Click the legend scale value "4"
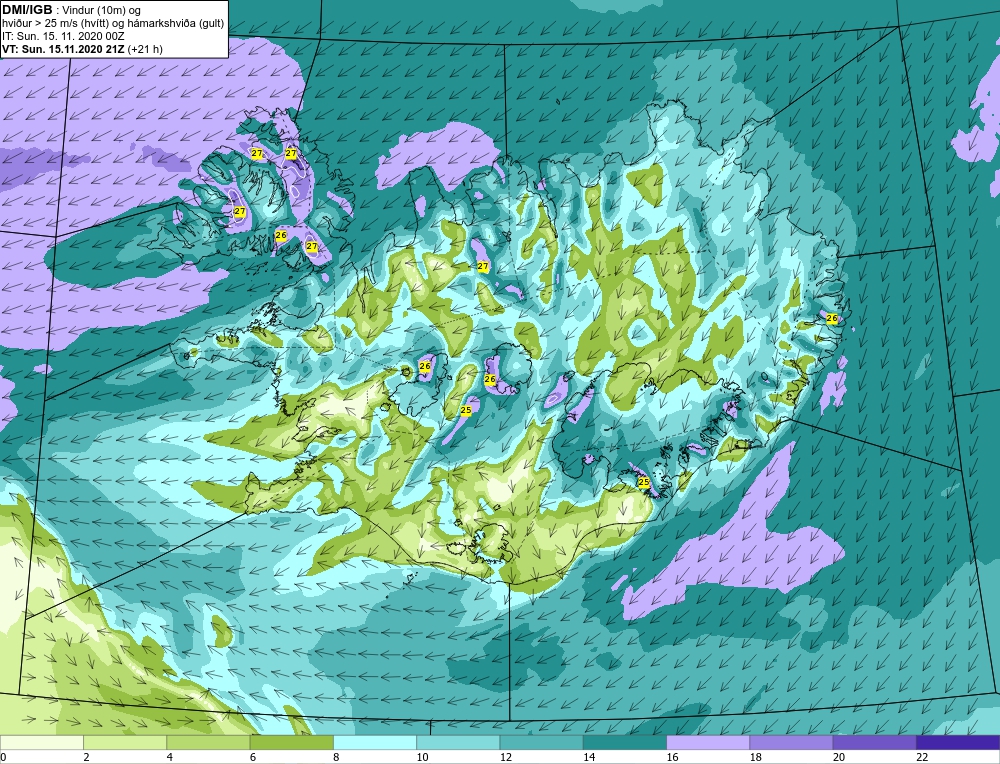 click(170, 757)
